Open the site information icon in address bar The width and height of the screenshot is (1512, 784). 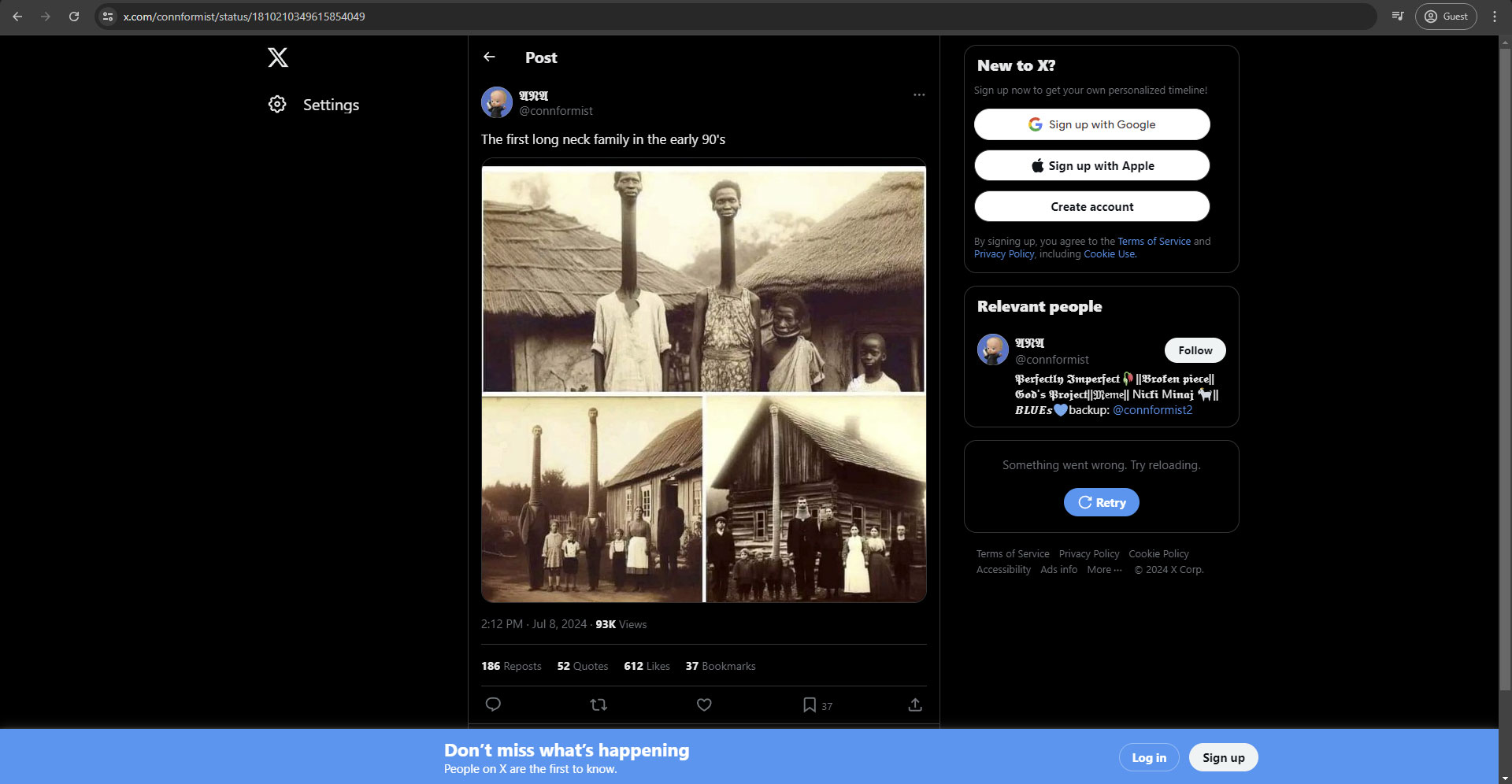coord(108,16)
